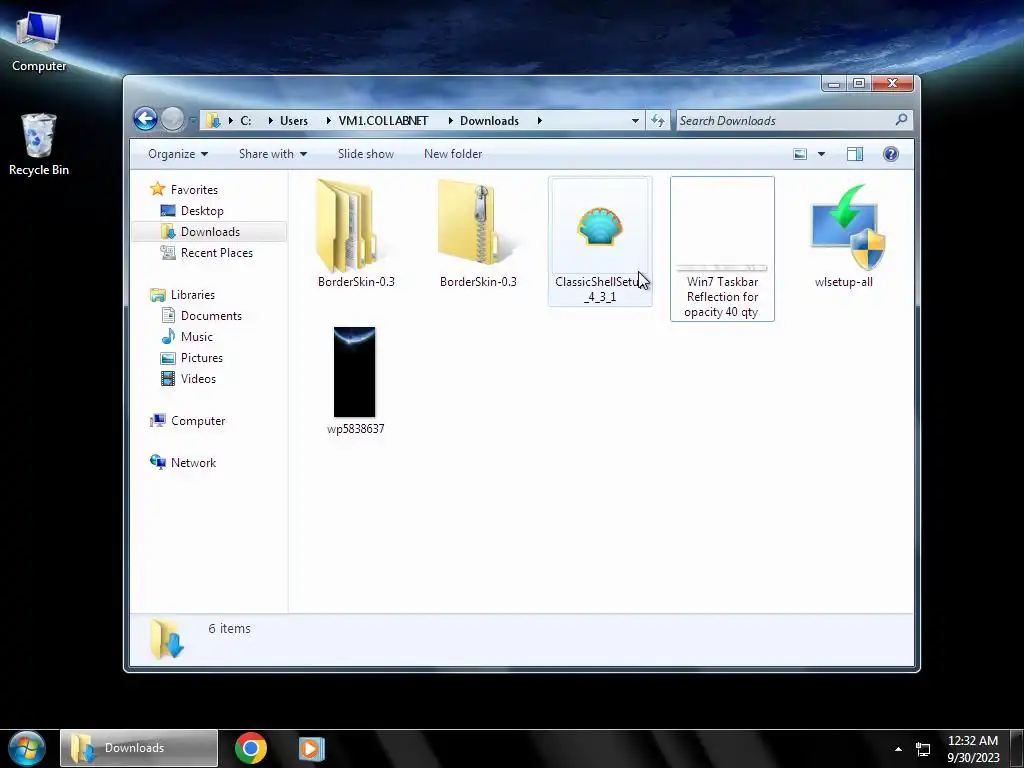Open the clock showing 12:32 AM
Viewport: 1024px width, 768px height.
click(x=972, y=749)
